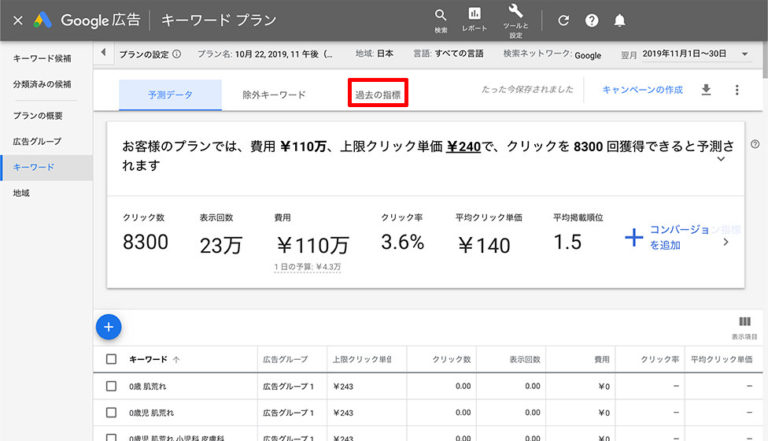The image size is (768, 441).
Task: Click blue plus add keyword button
Action: pyautogui.click(x=109, y=327)
